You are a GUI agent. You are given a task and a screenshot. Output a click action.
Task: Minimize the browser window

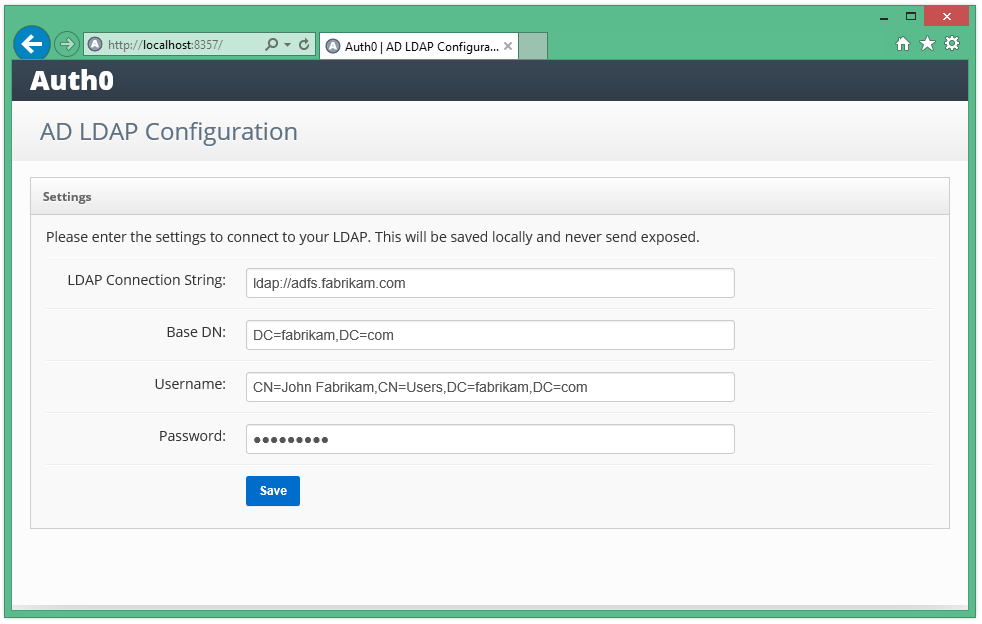pyautogui.click(x=884, y=17)
